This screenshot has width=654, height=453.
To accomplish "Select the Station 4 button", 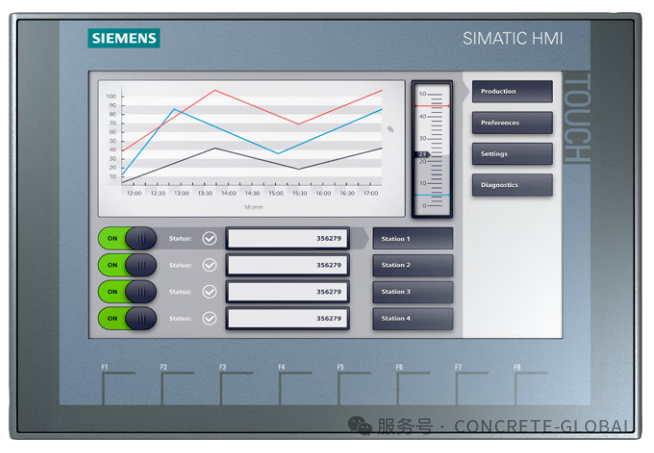I will 413,319.
